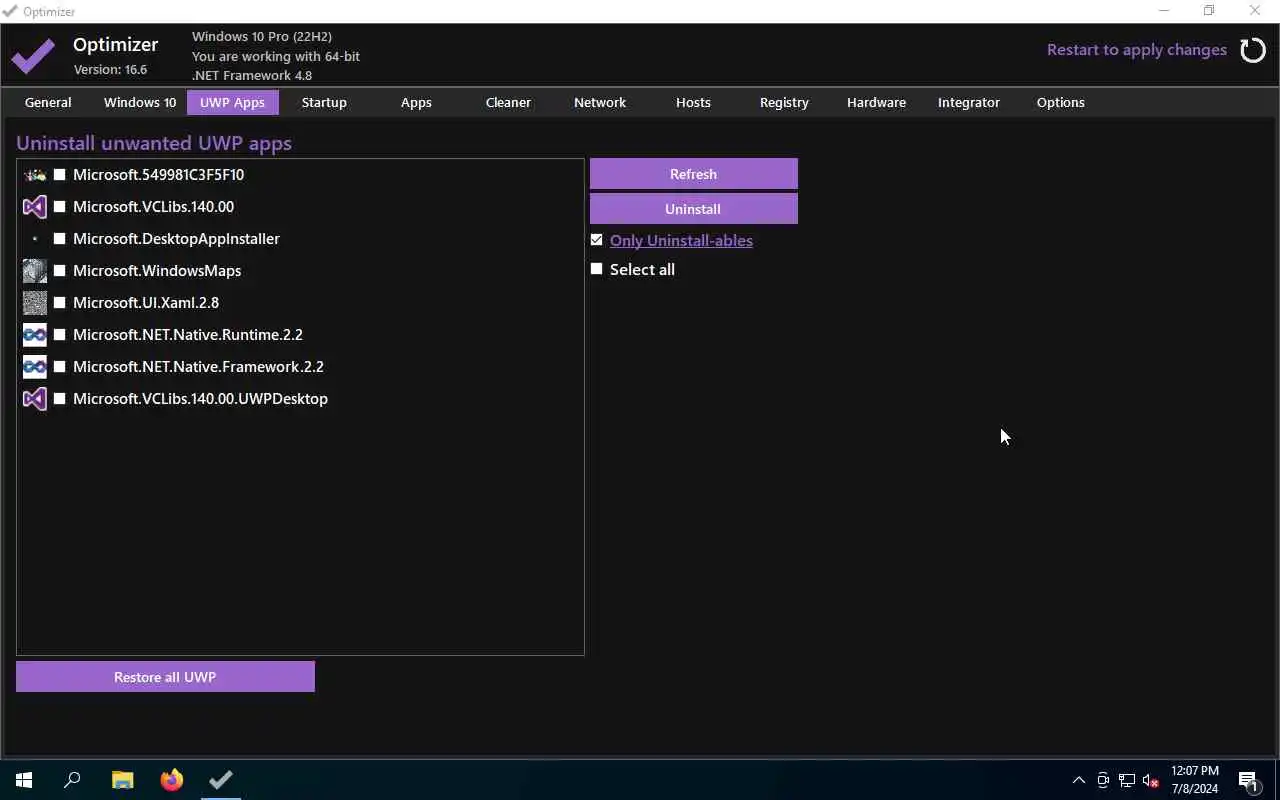Open the taskbar clock and date
Image resolution: width=1280 pixels, height=800 pixels.
(1195, 780)
